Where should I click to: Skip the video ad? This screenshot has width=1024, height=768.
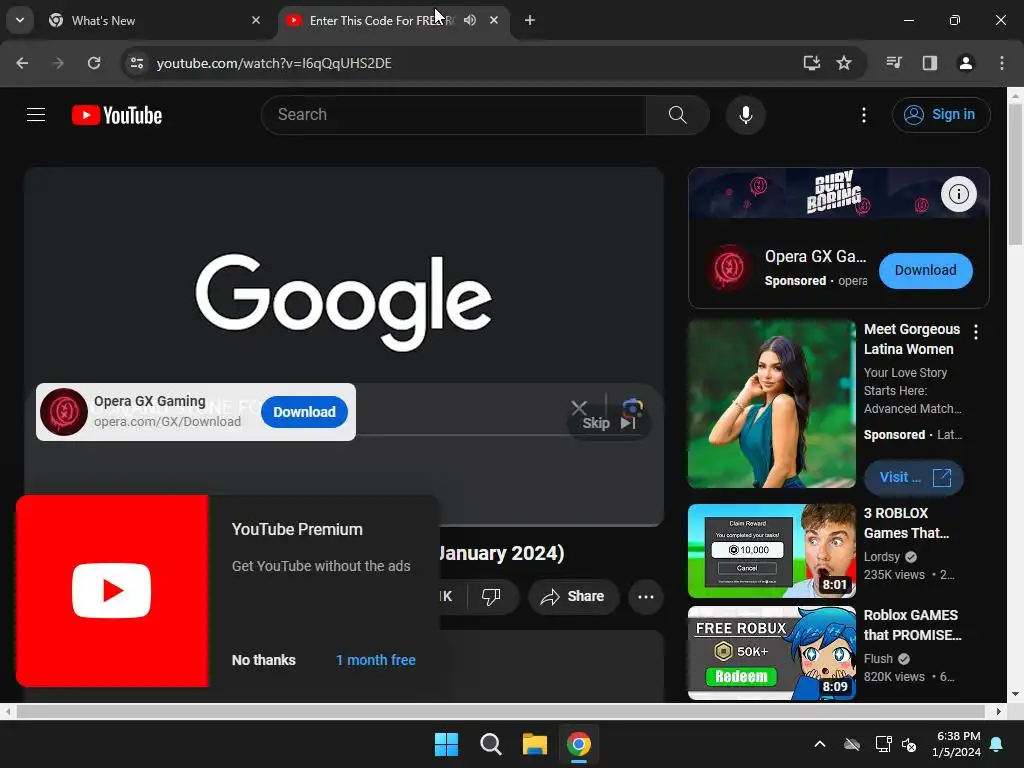click(609, 423)
